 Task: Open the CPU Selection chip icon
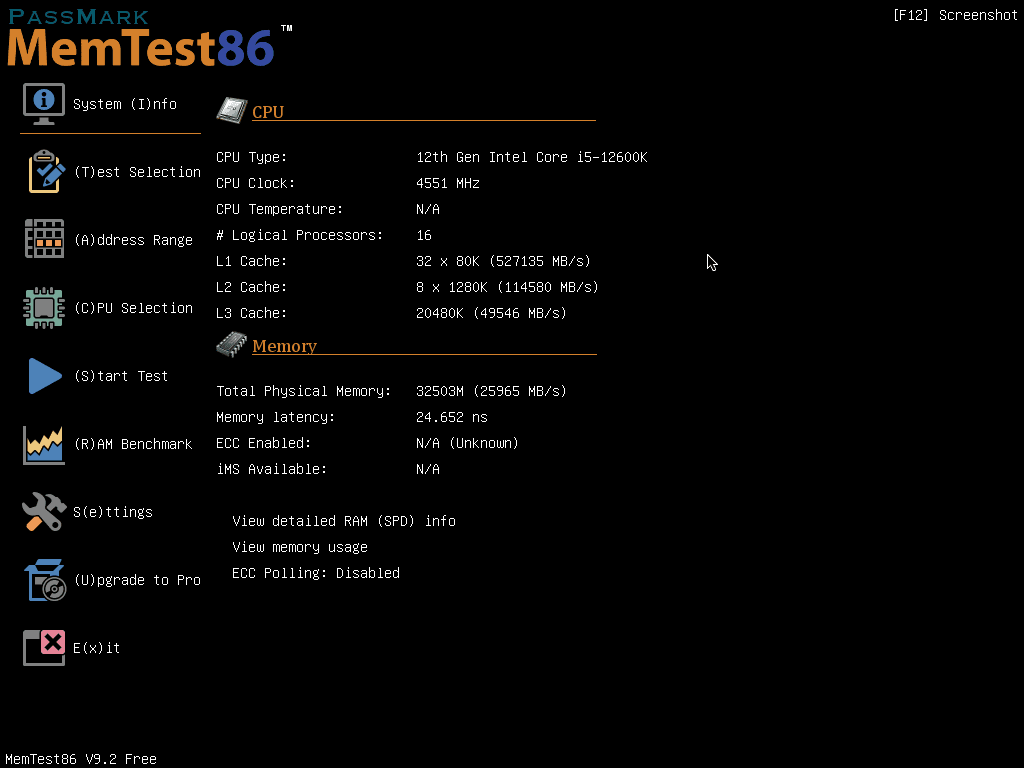(x=44, y=308)
